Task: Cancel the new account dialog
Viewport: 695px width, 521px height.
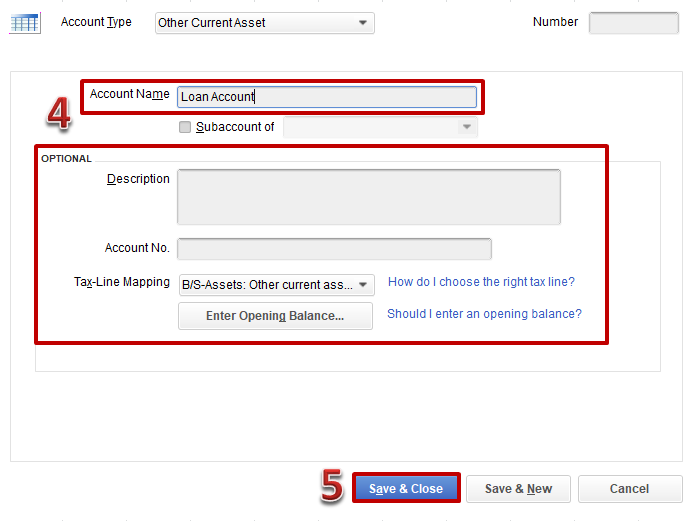Action: (x=629, y=489)
